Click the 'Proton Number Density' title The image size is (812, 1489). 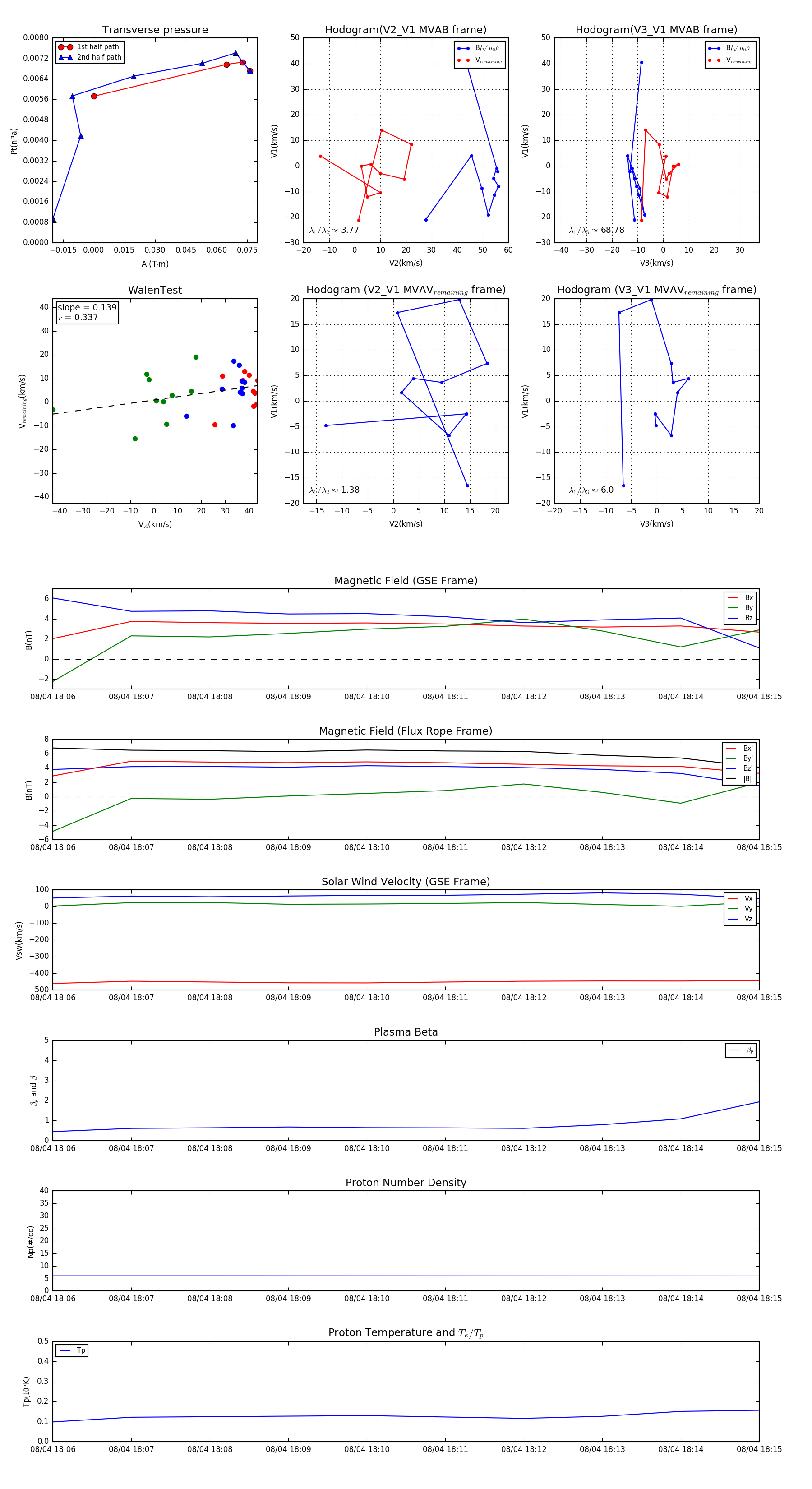(x=406, y=1183)
